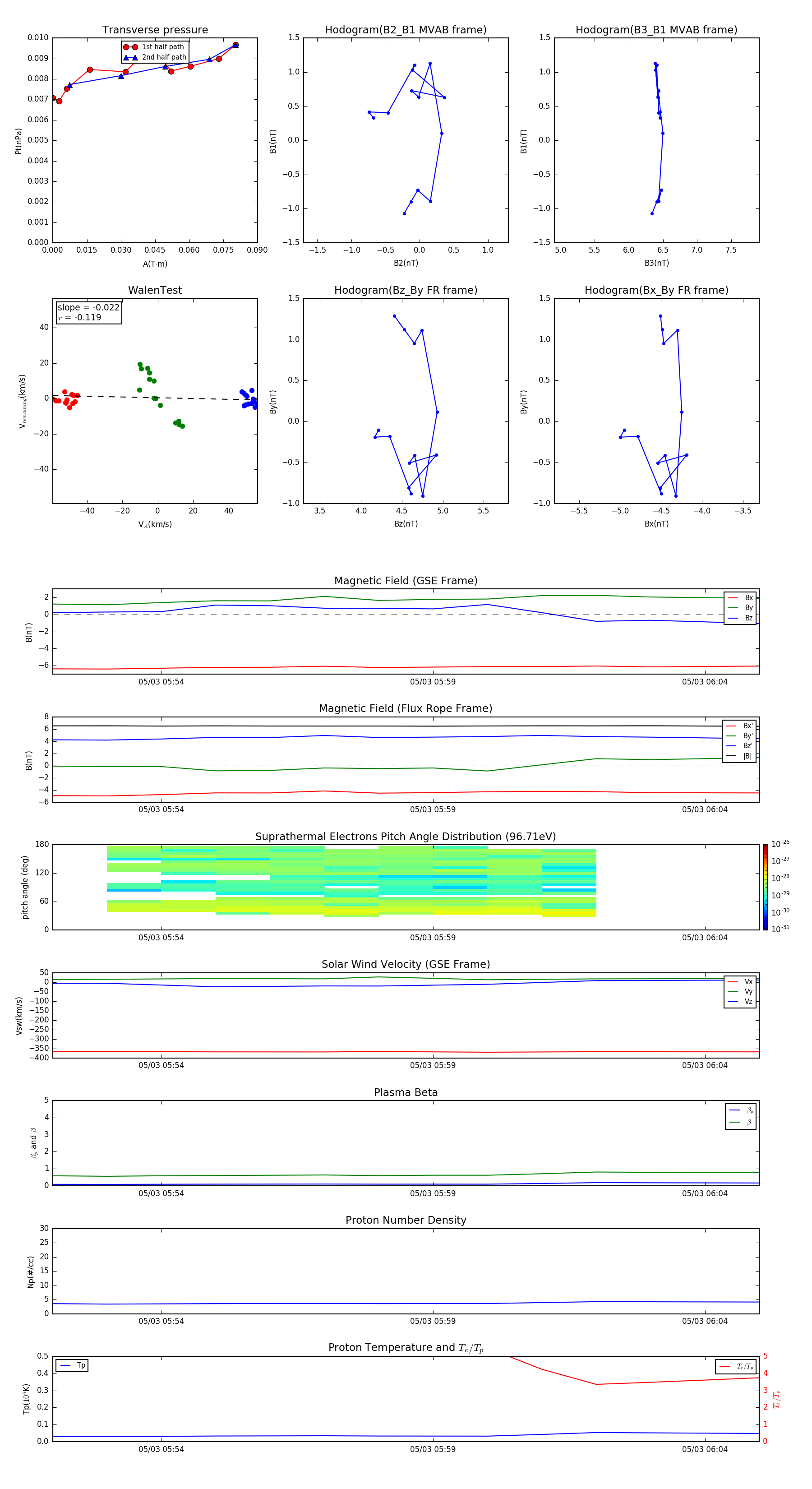The image size is (812, 1489).
Task: Click the Transverse pressure plot title
Action: [155, 30]
